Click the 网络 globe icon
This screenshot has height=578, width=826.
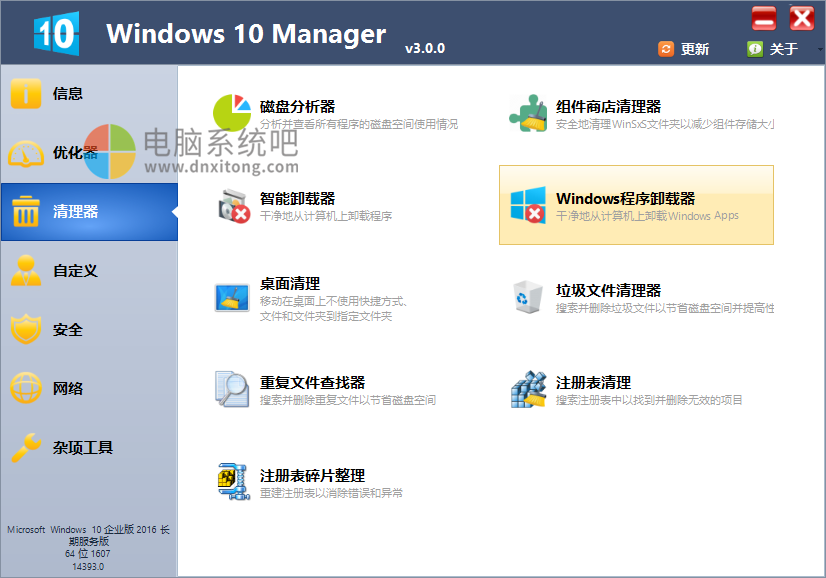click(25, 388)
